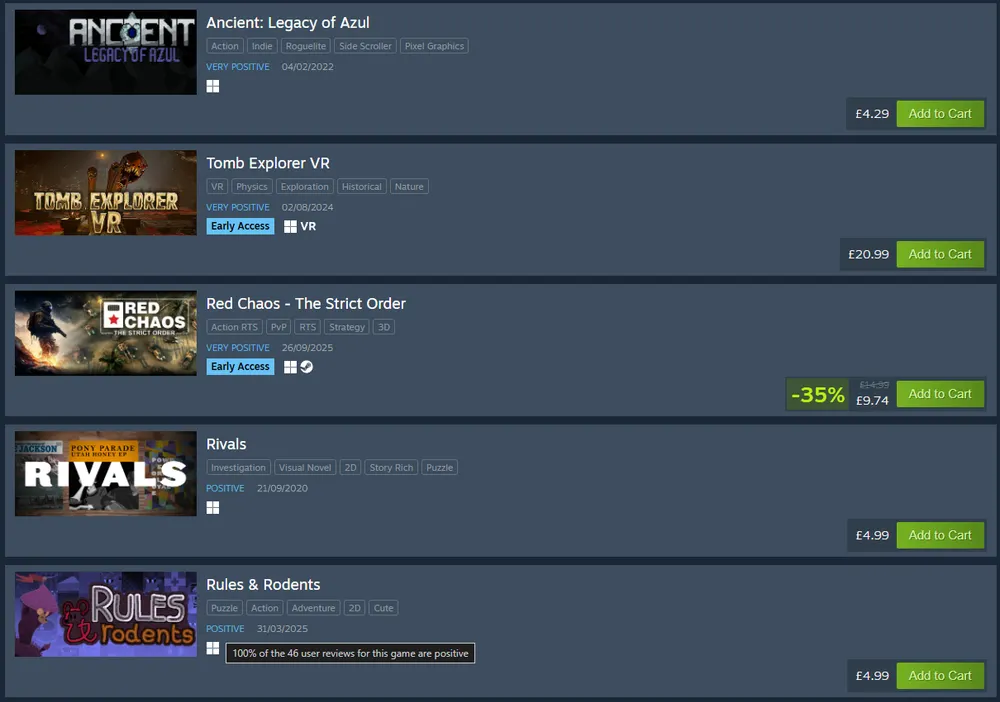Image resolution: width=1000 pixels, height=702 pixels.
Task: Add Rules & Rodents to cart
Action: click(940, 675)
